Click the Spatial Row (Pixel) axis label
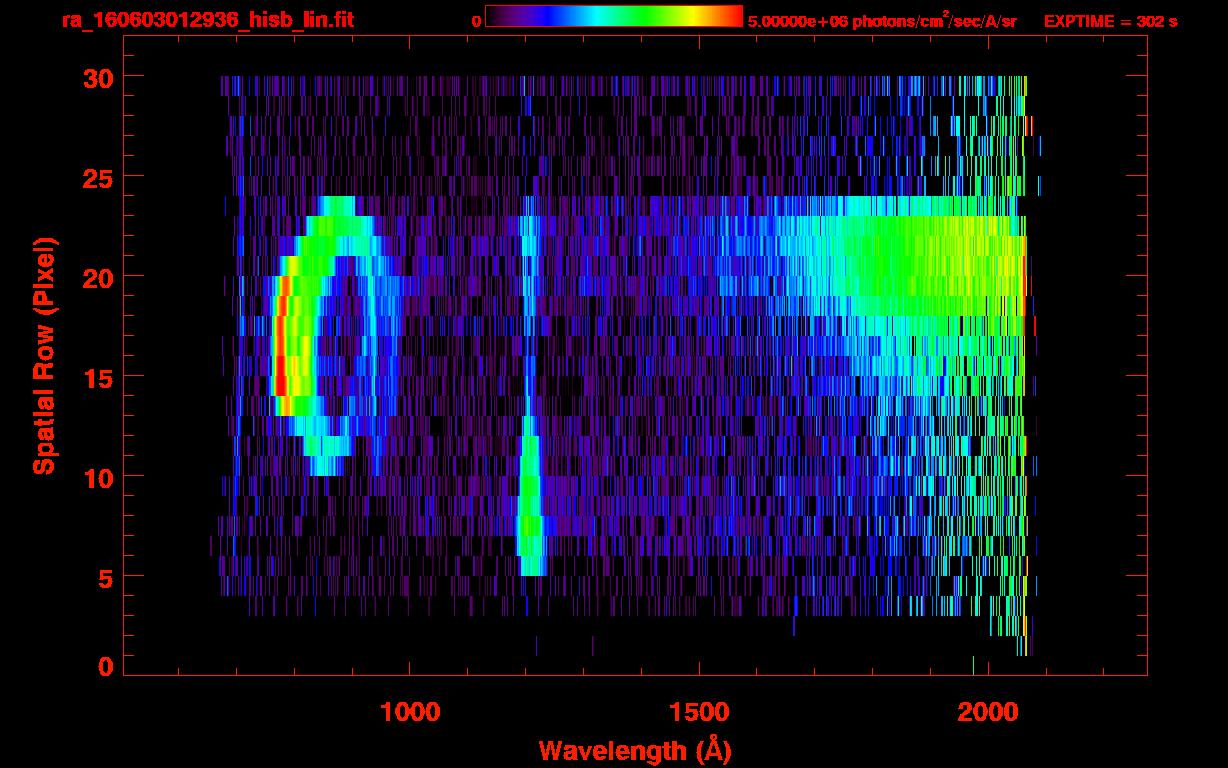Screen dimensions: 1228x768 [x=44, y=356]
